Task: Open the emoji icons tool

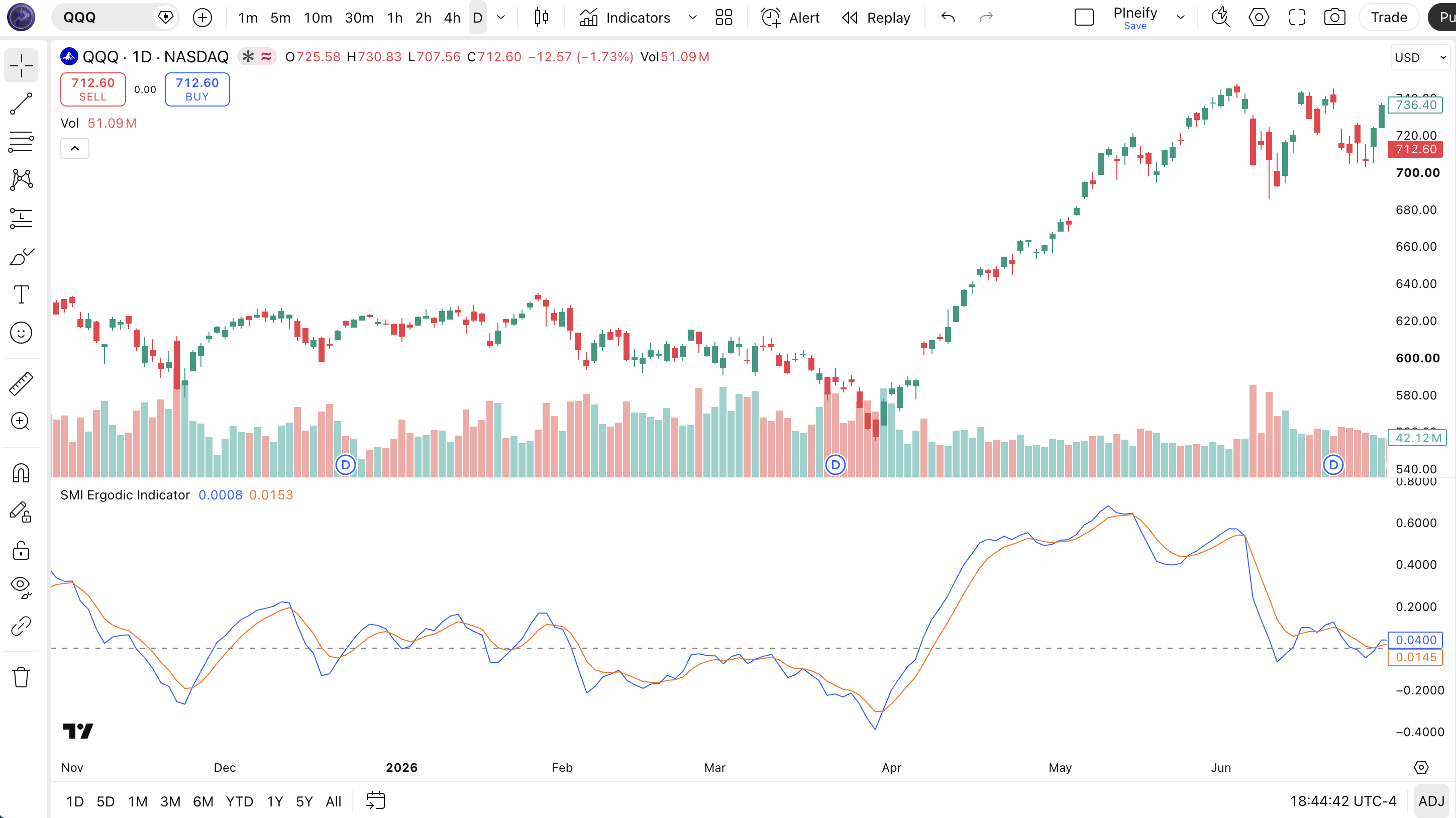Action: pyautogui.click(x=21, y=333)
